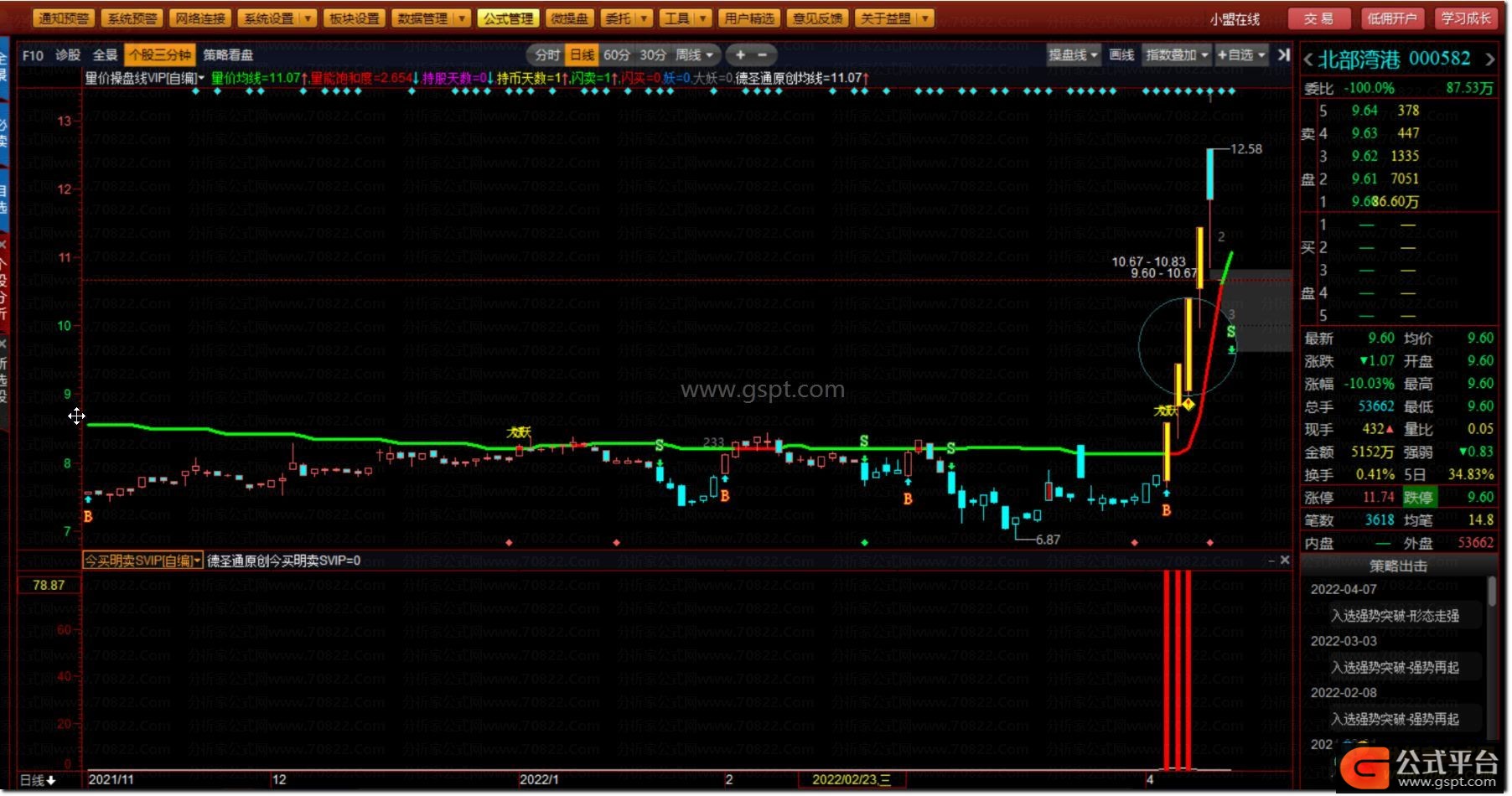This screenshot has height=796, width=1512.
Task: Close the 今买明卖SVIP indicator sub-panel
Action: [1285, 560]
